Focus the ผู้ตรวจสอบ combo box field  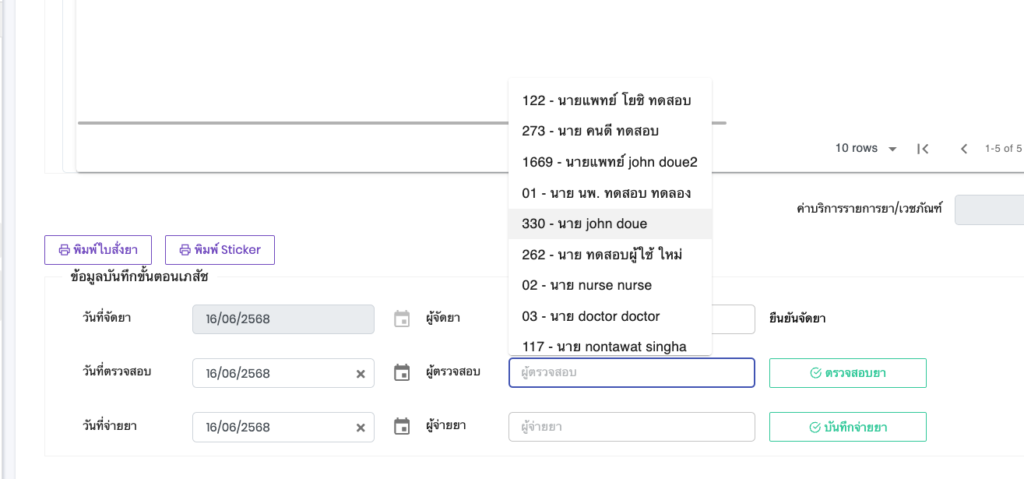coord(631,373)
